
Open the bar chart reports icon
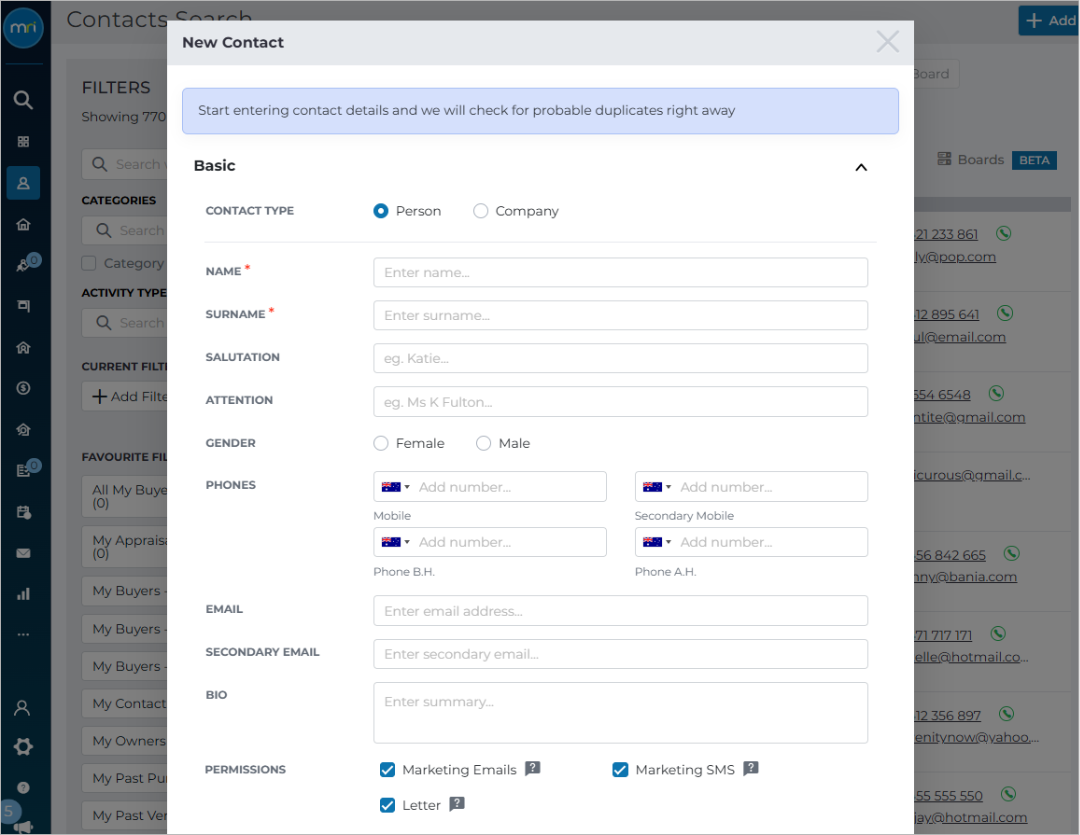click(23, 594)
